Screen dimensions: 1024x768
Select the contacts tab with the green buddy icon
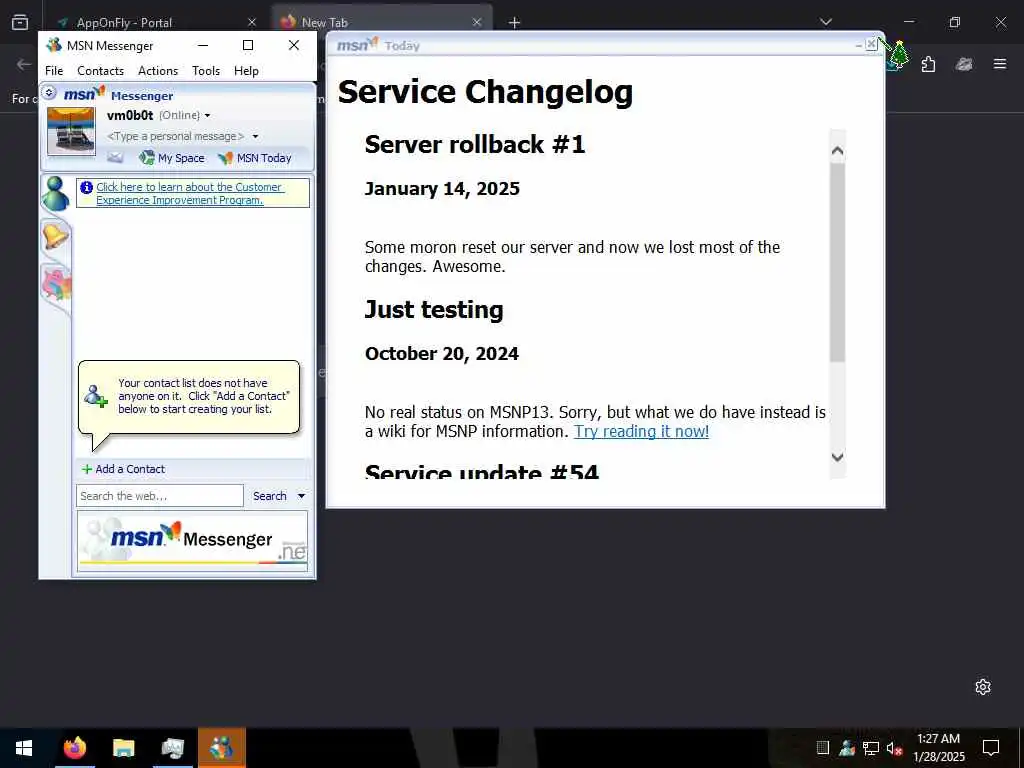click(56, 193)
